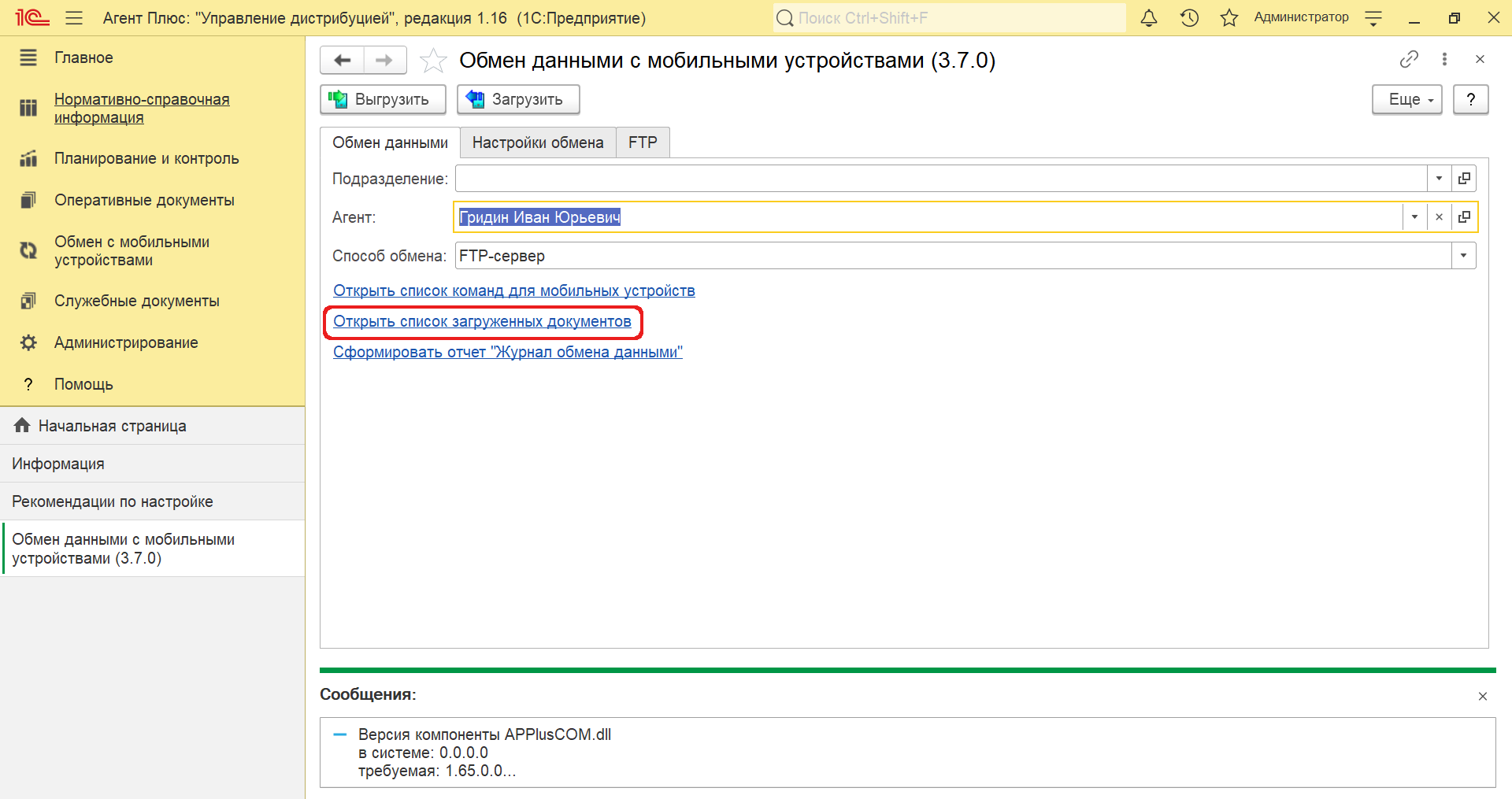
Task: Open the form's three-dot options menu
Action: coord(1444,59)
